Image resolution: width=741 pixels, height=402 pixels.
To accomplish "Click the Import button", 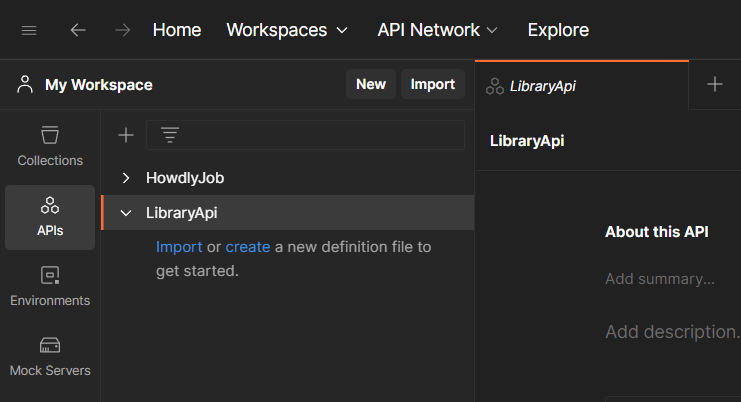I will [x=432, y=84].
